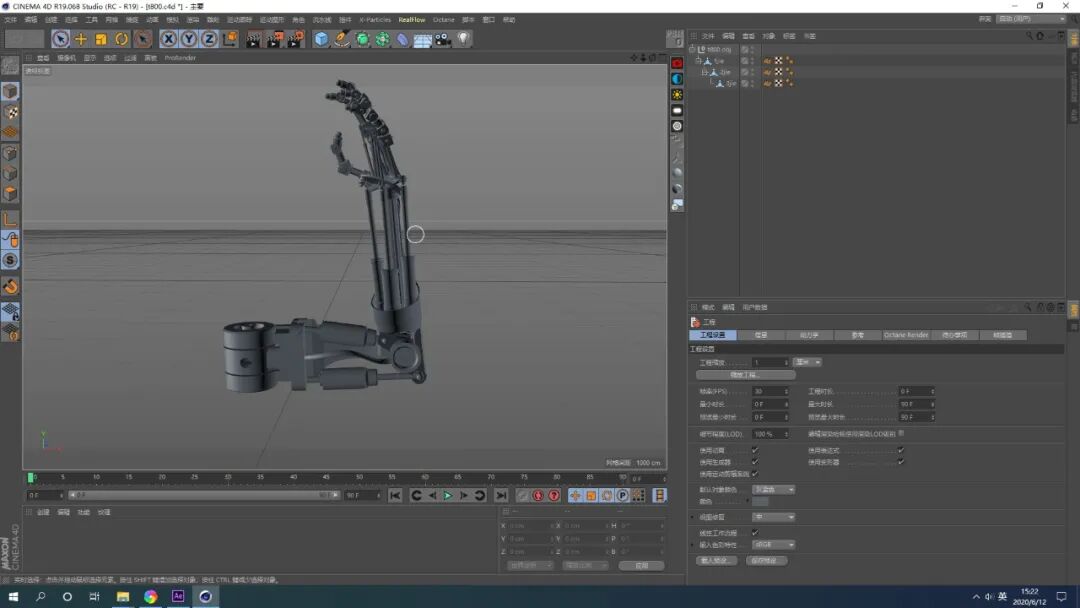Disable the 使用生成器 checkbox
The image size is (1080, 608).
755,462
